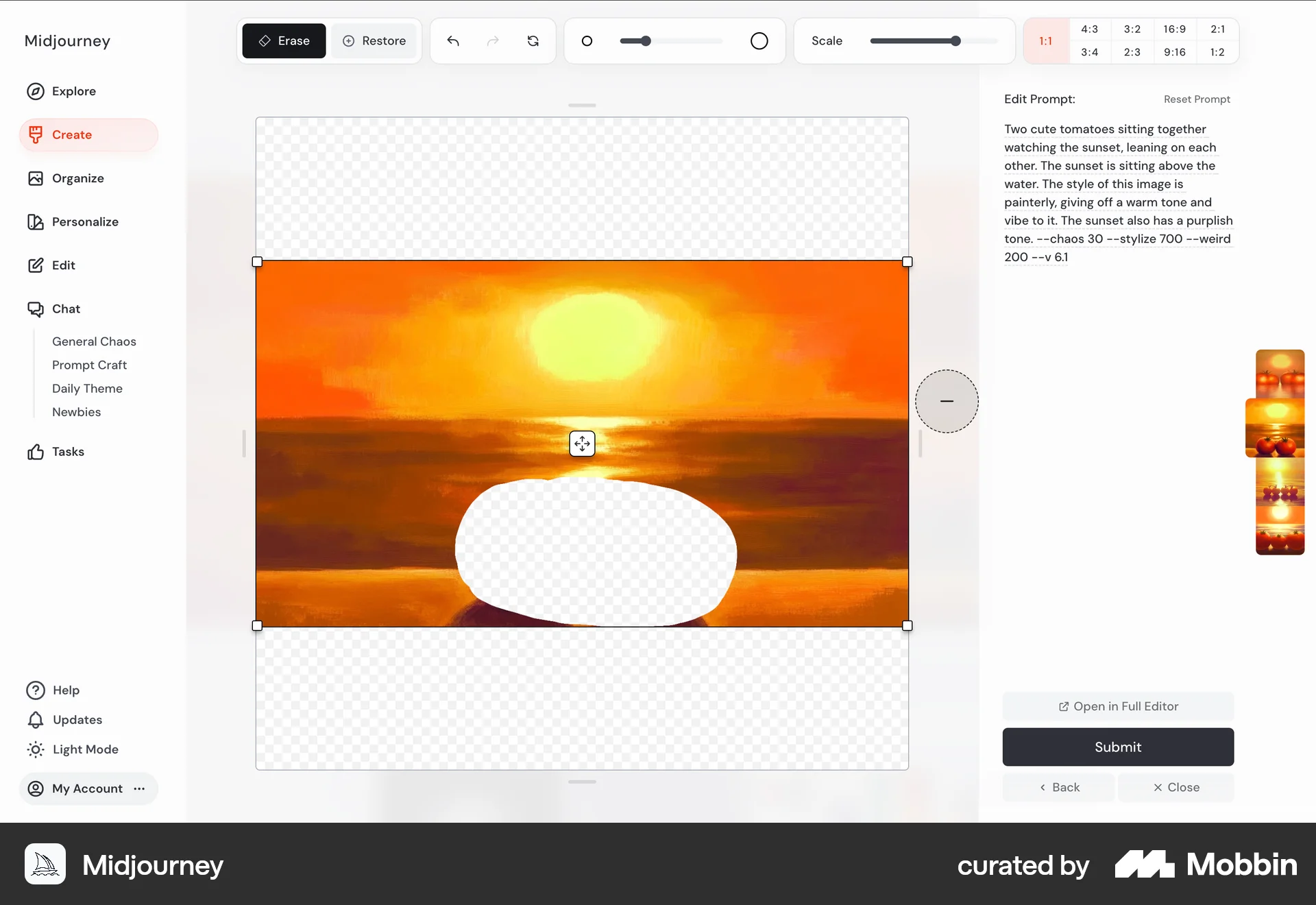This screenshot has height=905, width=1316.
Task: Select the 16:9 aspect ratio
Action: [1174, 29]
